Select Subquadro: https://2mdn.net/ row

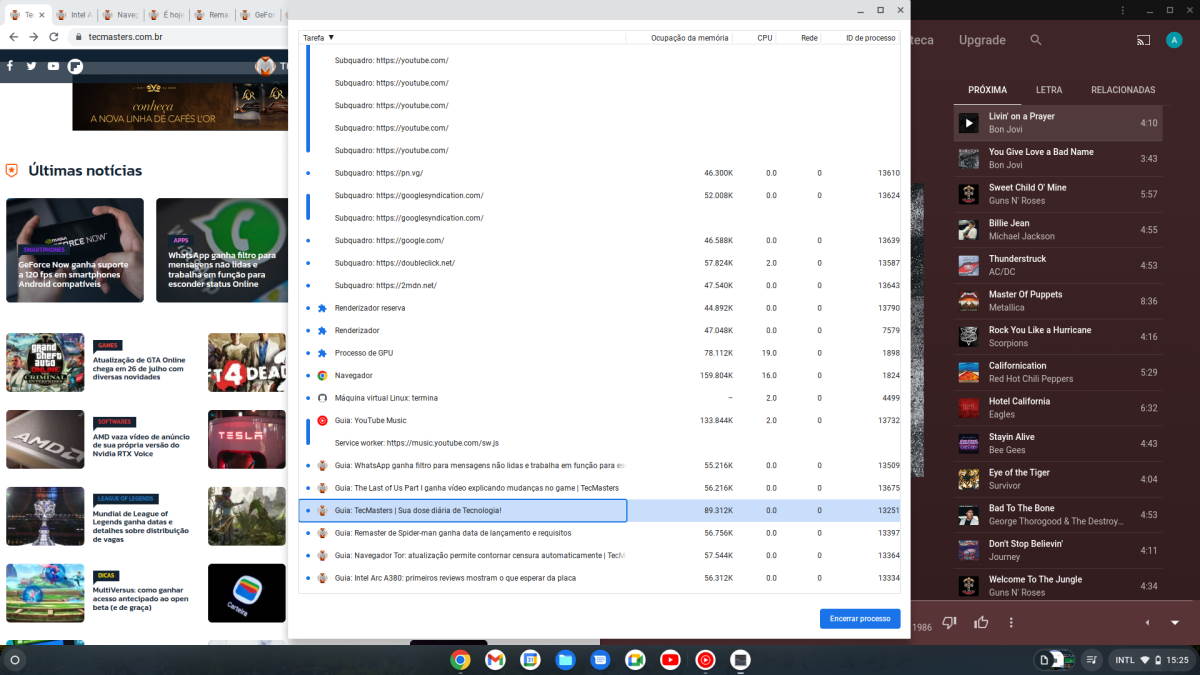(x=600, y=285)
